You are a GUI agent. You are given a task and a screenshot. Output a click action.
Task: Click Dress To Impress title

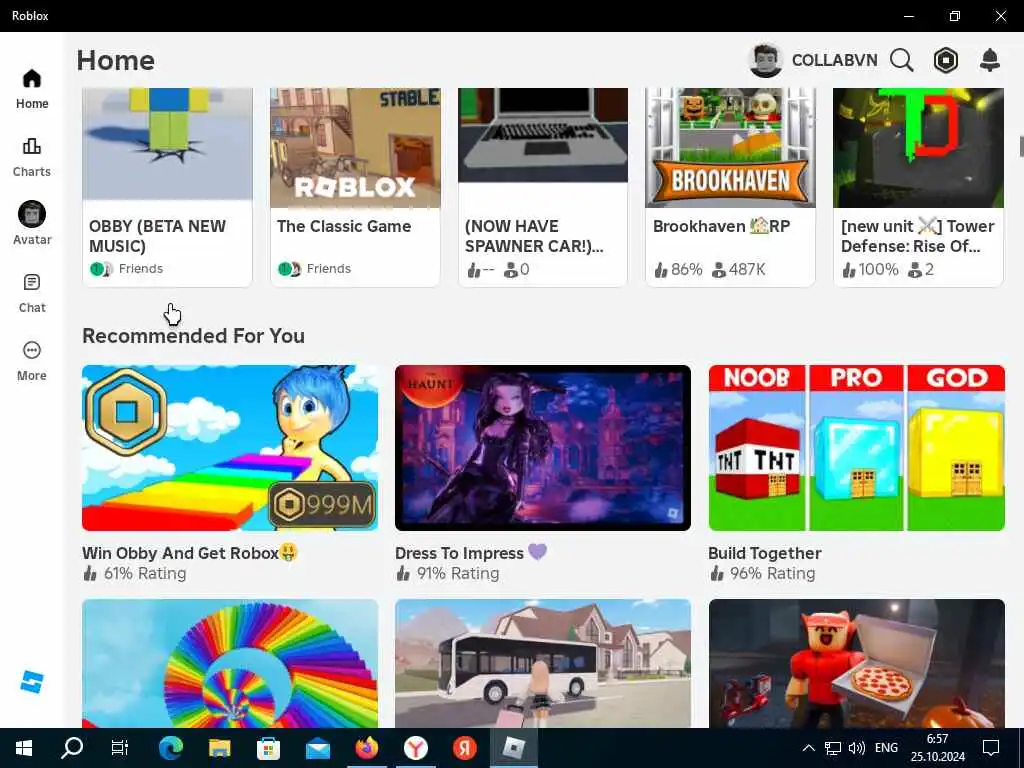pos(470,552)
